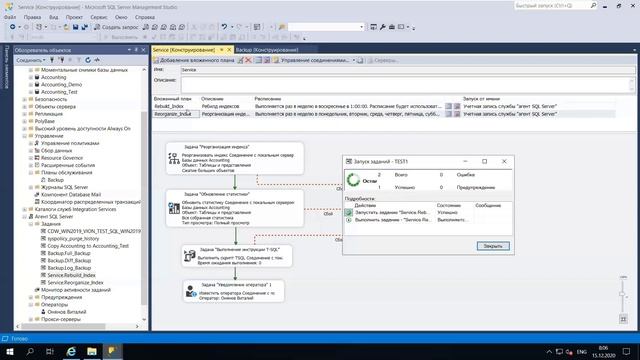This screenshot has height=360, width=640.
Task: Open the Сервис menu
Action: (x=99, y=17)
